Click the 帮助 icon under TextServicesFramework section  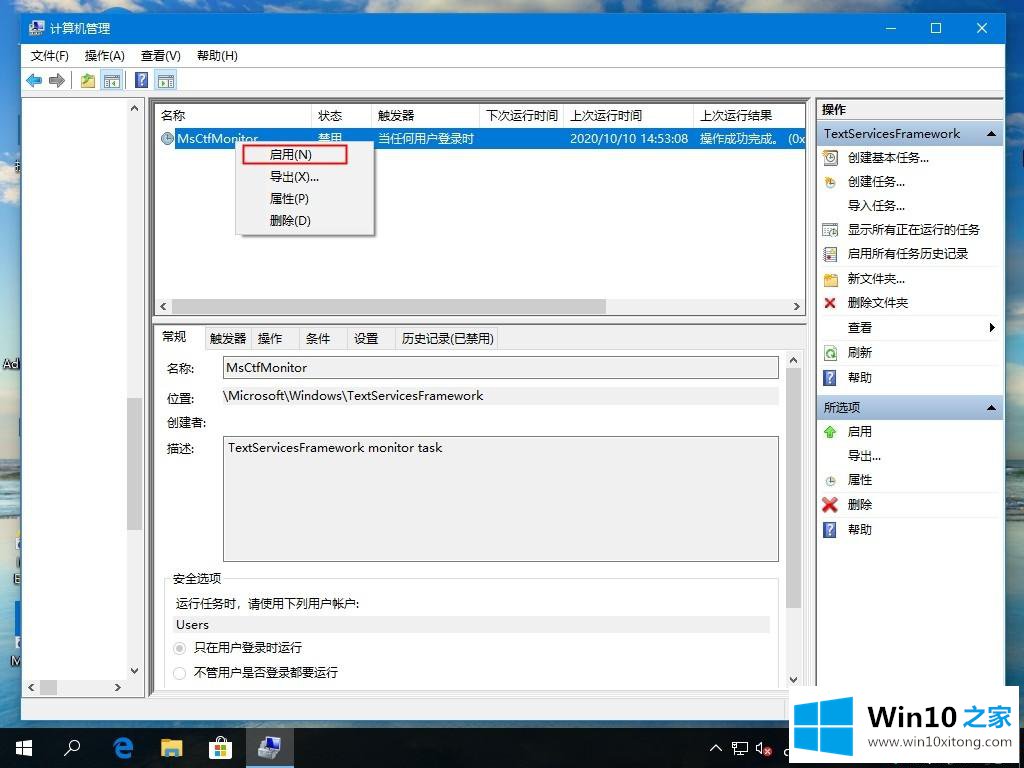(830, 377)
